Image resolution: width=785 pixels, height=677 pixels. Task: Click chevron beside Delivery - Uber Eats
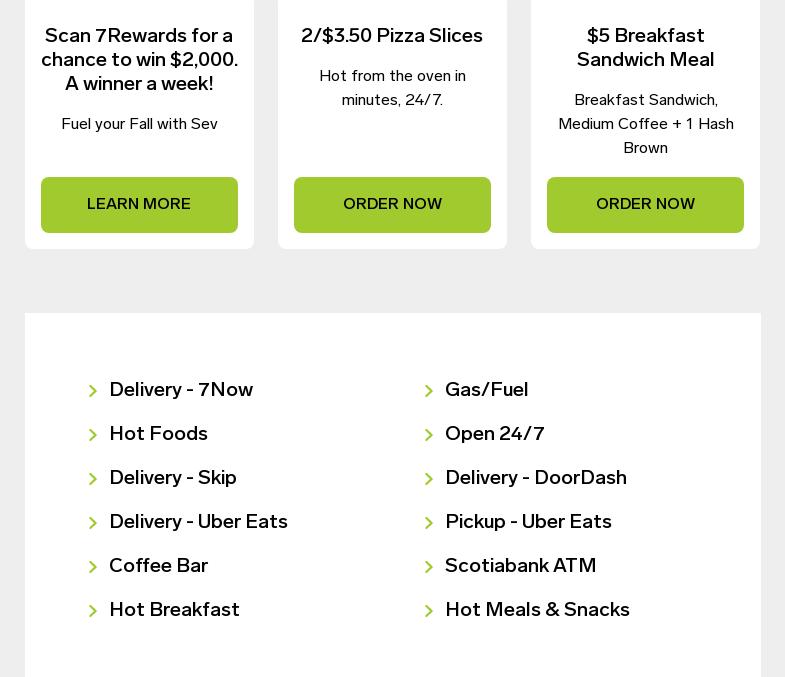[x=93, y=523]
